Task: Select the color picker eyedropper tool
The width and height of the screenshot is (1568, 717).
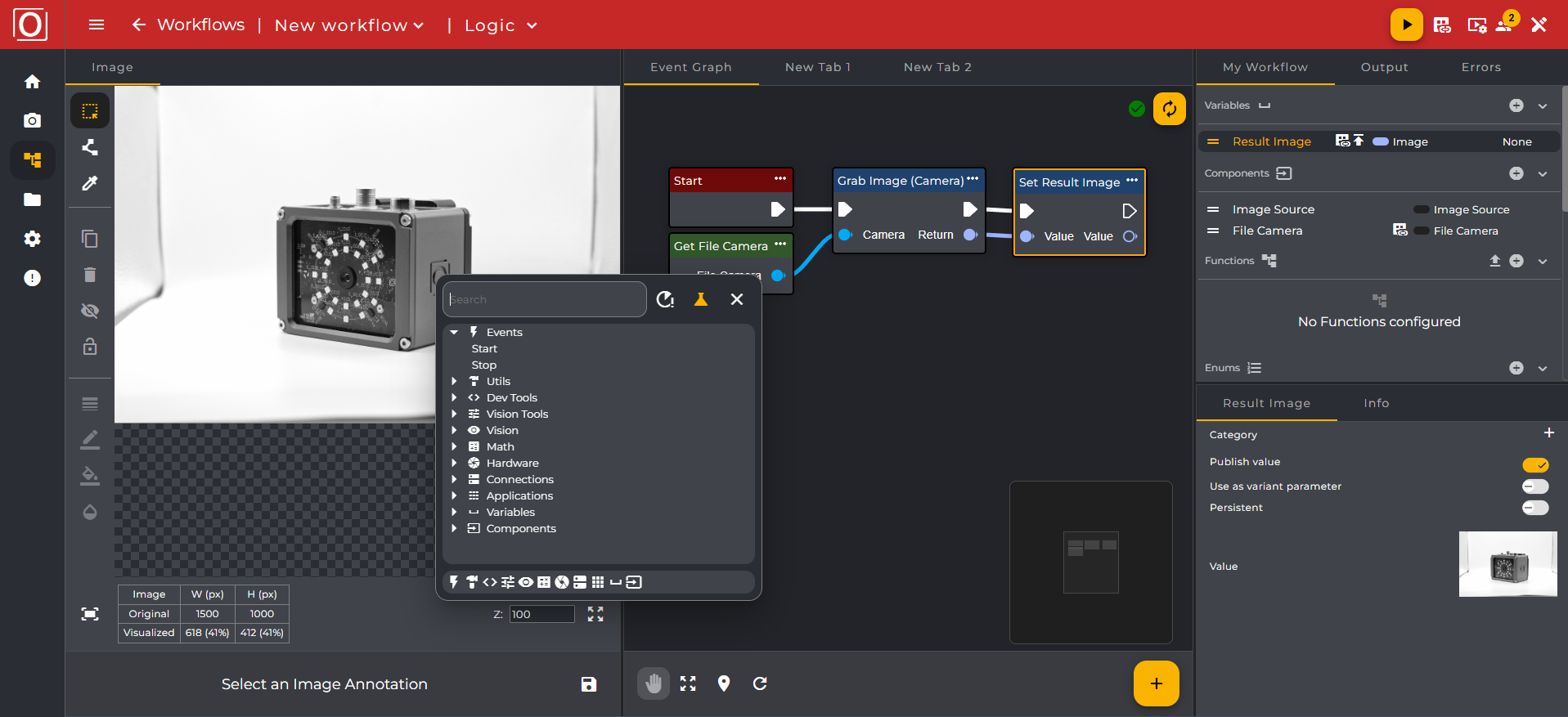Action: coord(90,183)
